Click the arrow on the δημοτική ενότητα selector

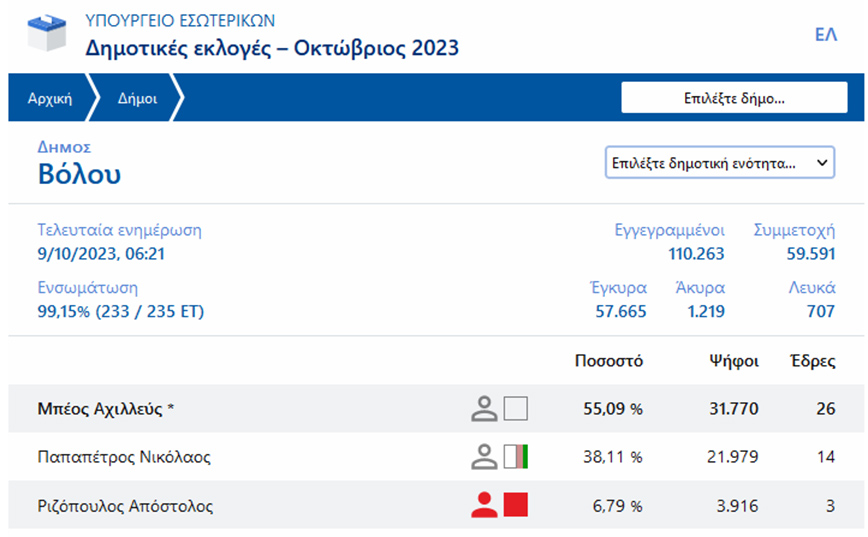pyautogui.click(x=822, y=162)
